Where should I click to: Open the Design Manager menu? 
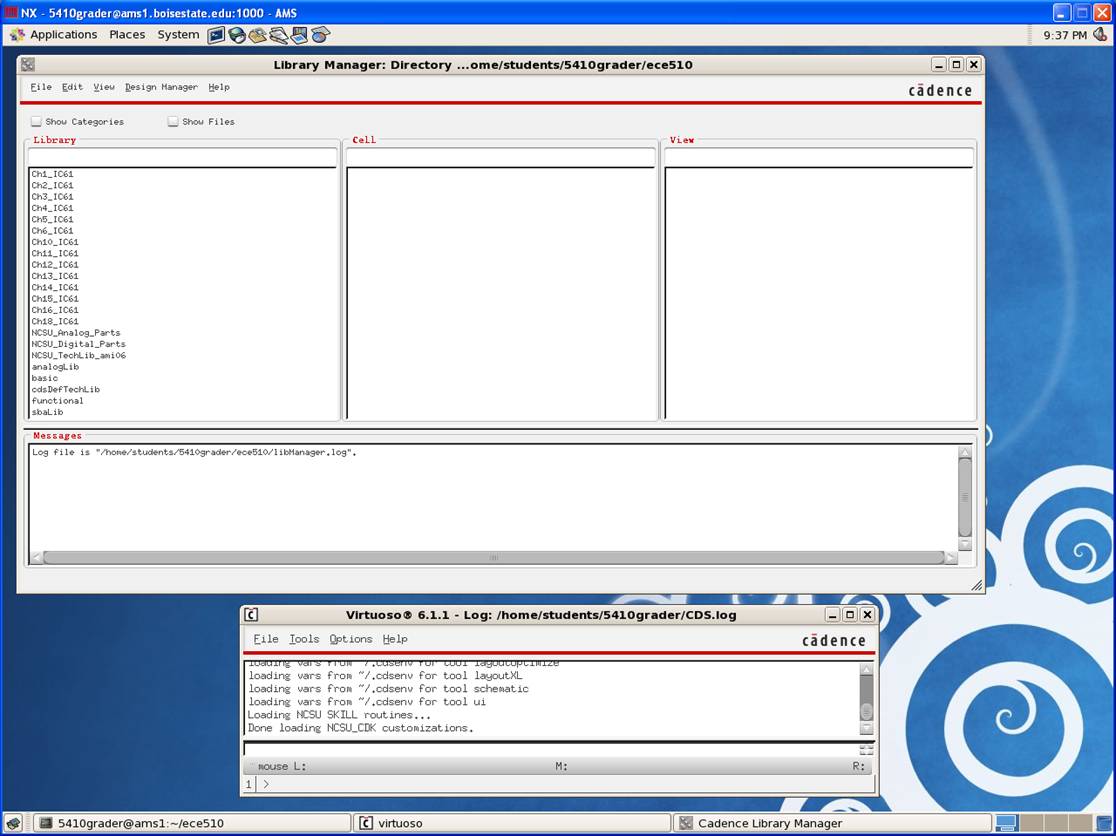click(161, 87)
